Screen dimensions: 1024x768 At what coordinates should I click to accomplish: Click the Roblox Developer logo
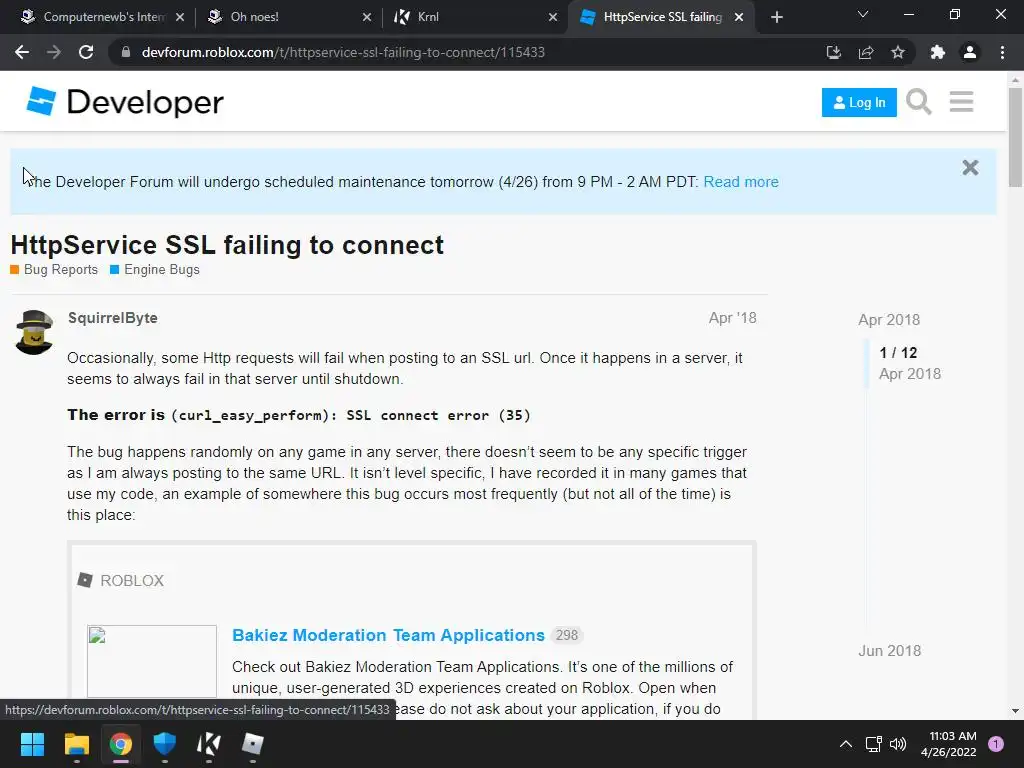125,102
